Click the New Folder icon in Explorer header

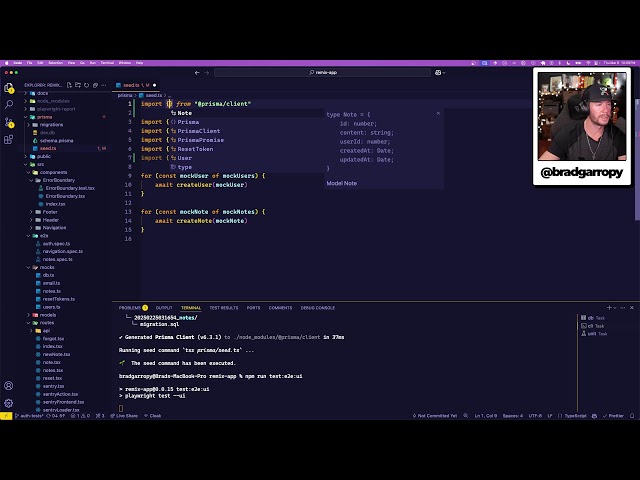[78, 85]
